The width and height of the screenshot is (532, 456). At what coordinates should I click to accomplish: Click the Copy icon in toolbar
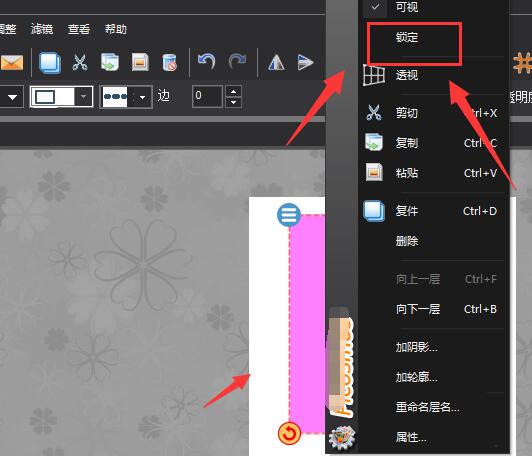110,62
